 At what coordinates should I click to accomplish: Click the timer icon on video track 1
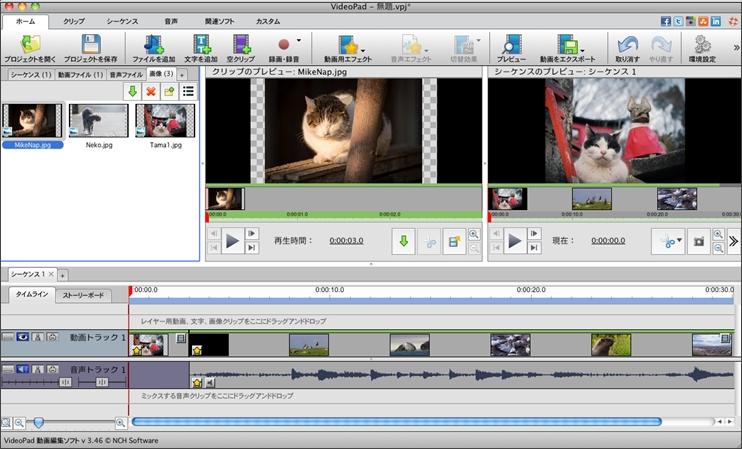point(52,337)
